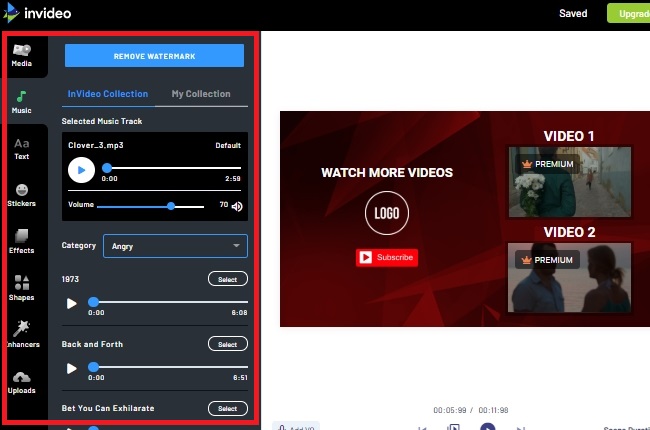The width and height of the screenshot is (650, 430).
Task: Select the VIDEO 2 thumbnail
Action: pos(570,277)
